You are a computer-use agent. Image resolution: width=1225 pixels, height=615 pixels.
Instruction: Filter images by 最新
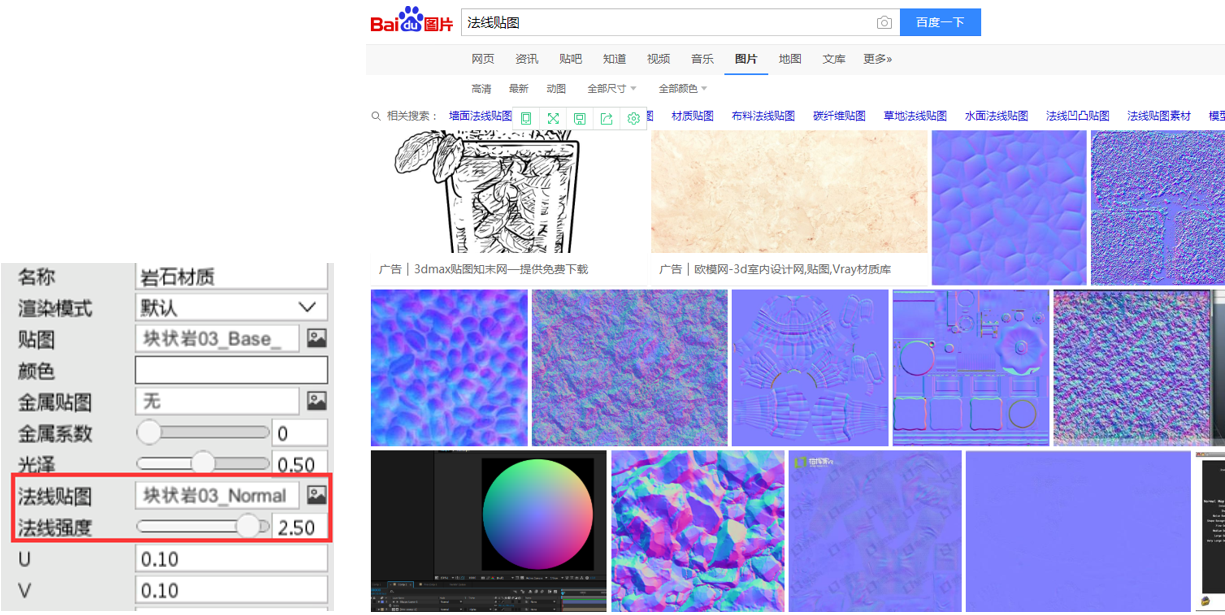[519, 89]
